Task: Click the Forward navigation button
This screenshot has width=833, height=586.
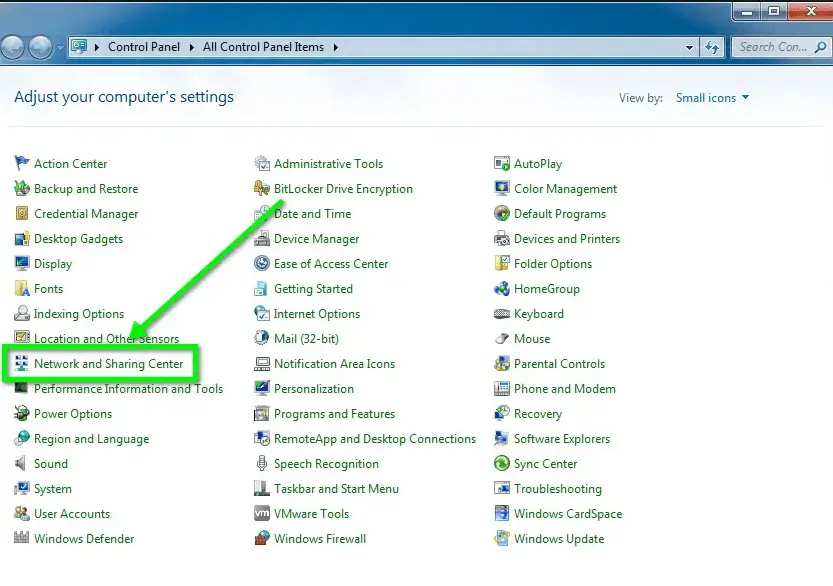Action: tap(40, 48)
